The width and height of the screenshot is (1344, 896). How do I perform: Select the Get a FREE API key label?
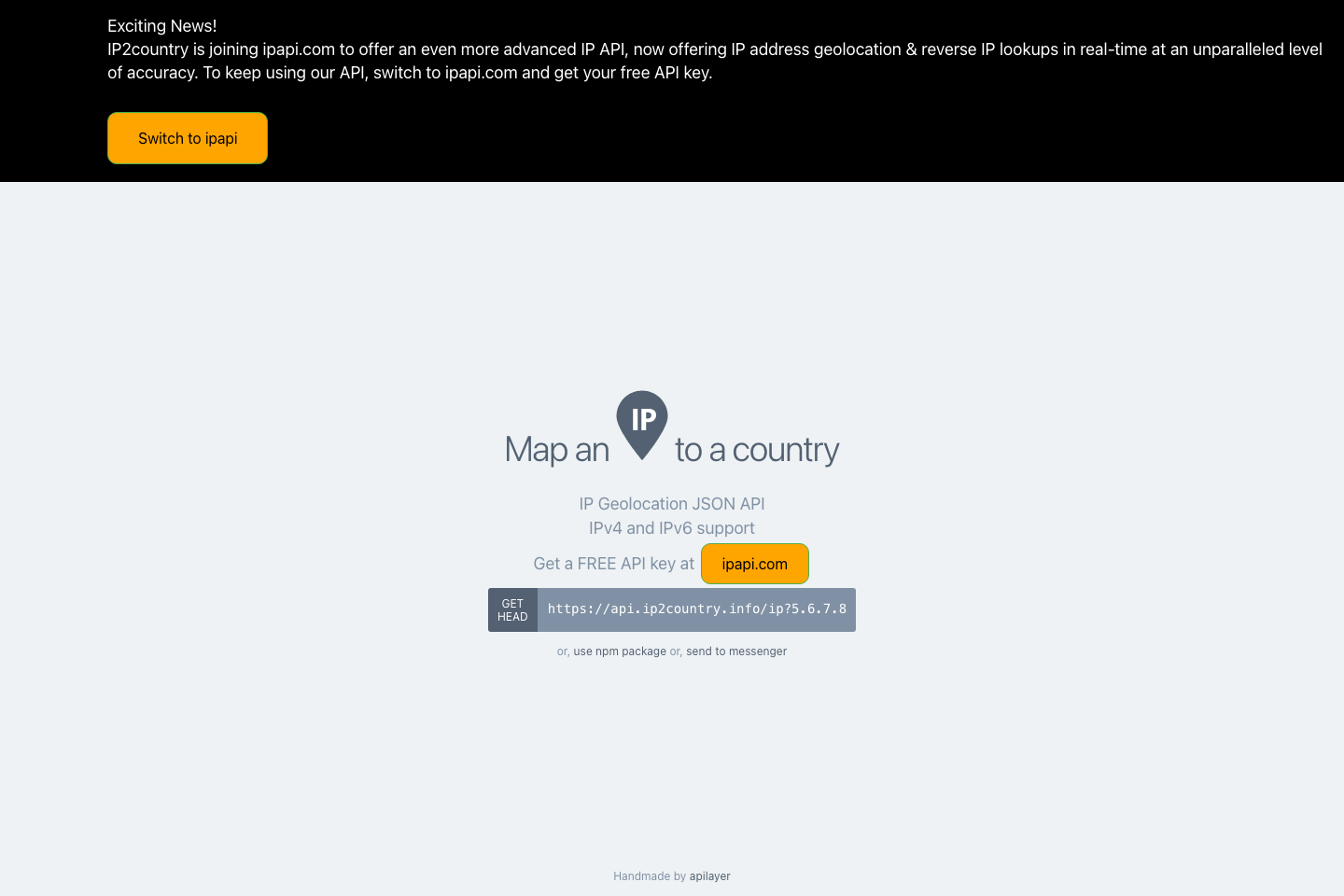613,563
